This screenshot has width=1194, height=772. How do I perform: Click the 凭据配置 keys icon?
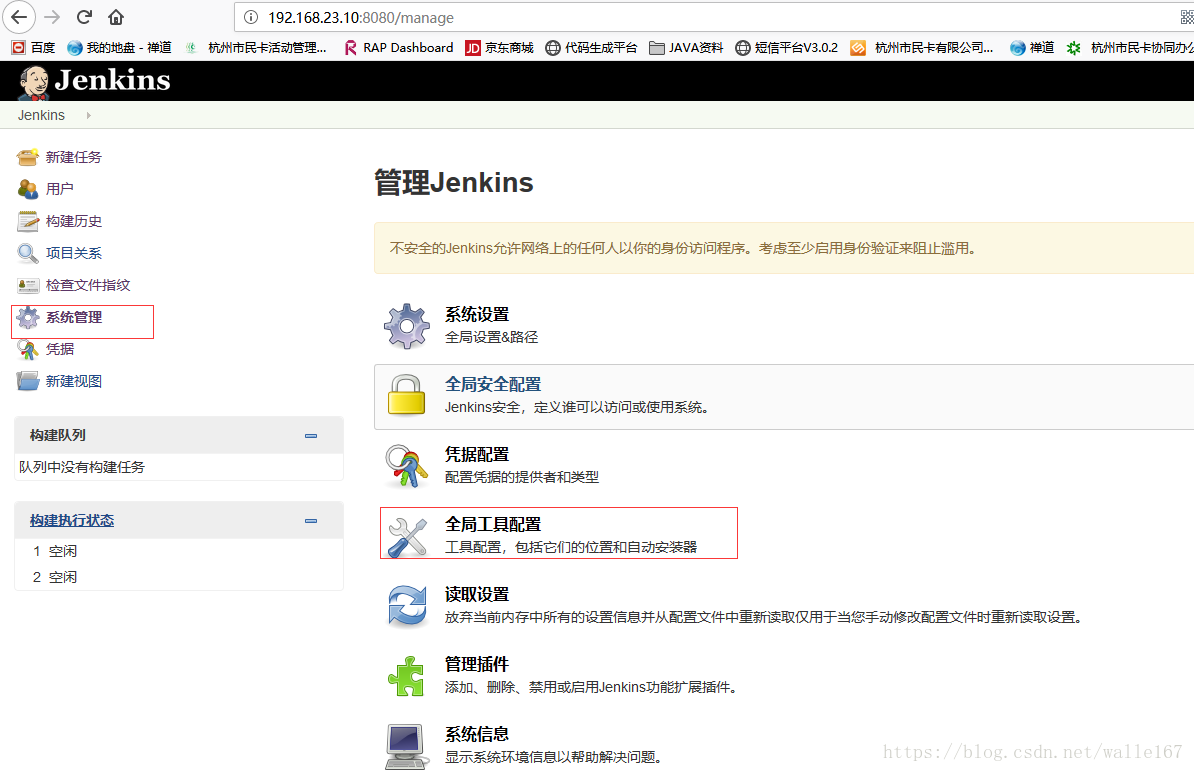point(407,466)
